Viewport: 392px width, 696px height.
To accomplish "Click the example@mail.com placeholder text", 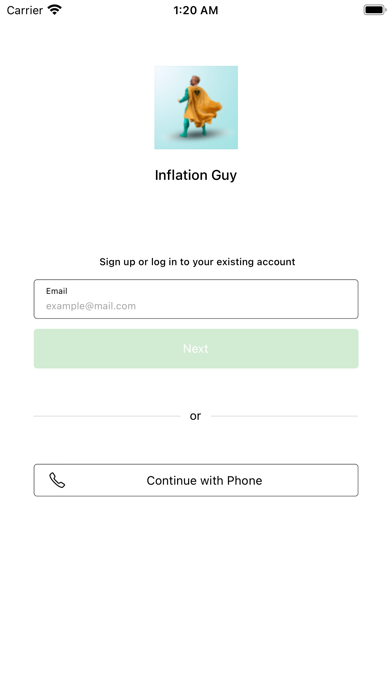I will (x=91, y=306).
